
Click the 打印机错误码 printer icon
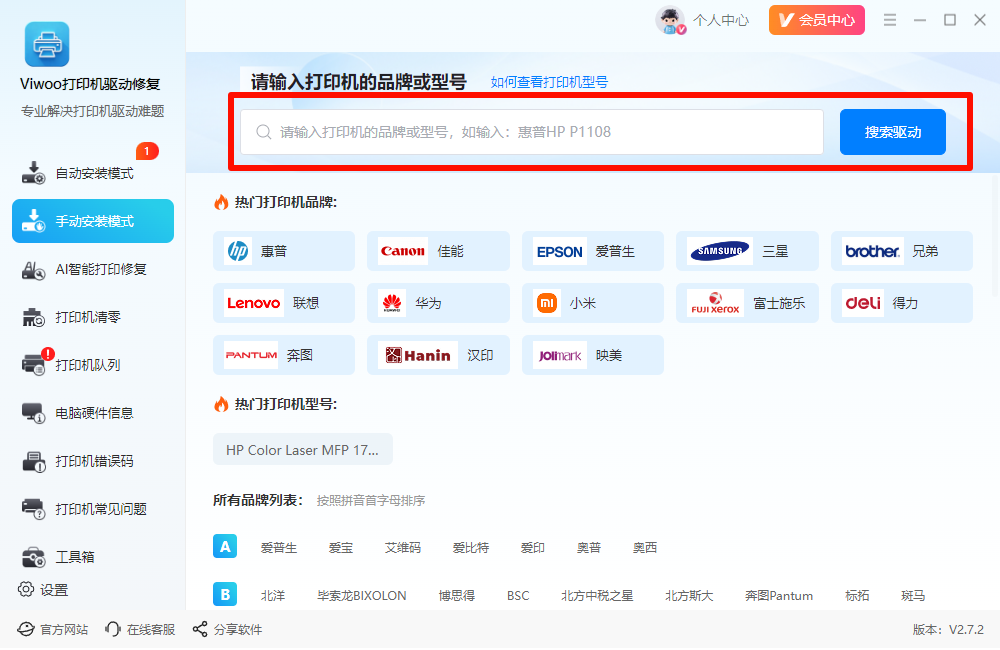(x=34, y=461)
